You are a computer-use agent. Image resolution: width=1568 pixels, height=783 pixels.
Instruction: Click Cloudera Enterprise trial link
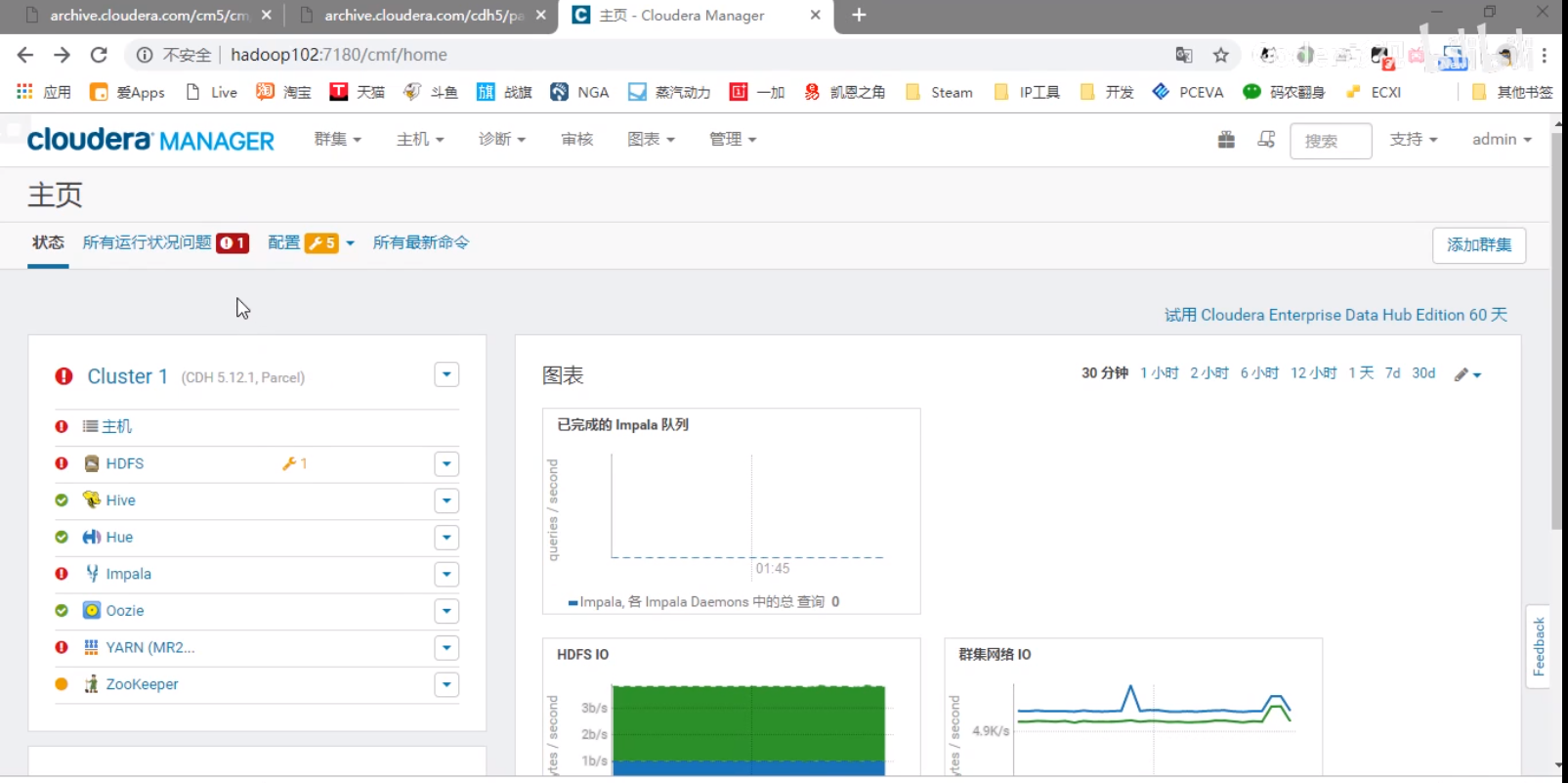coord(1335,315)
